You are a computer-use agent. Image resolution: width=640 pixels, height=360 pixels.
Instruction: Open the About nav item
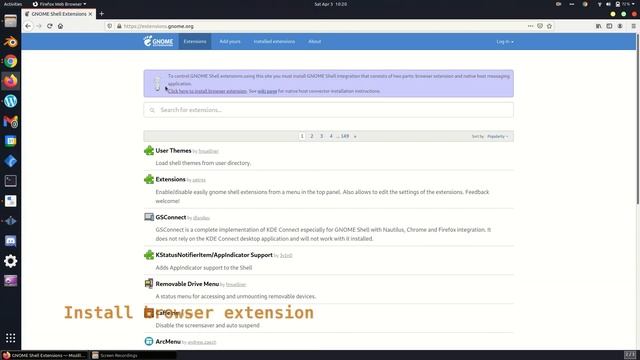coord(314,42)
